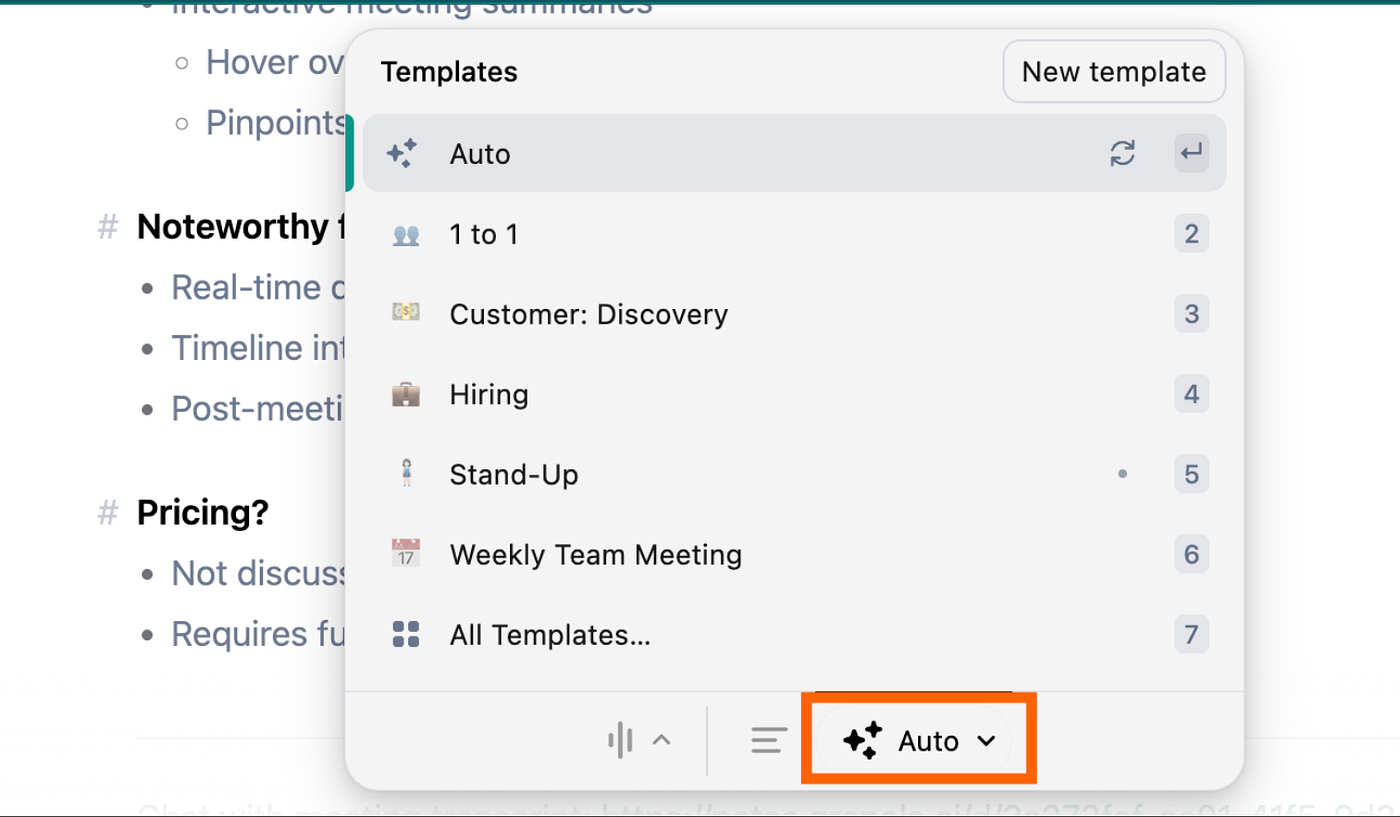
Task: Click the Pricing? heading in notes
Action: 203,513
